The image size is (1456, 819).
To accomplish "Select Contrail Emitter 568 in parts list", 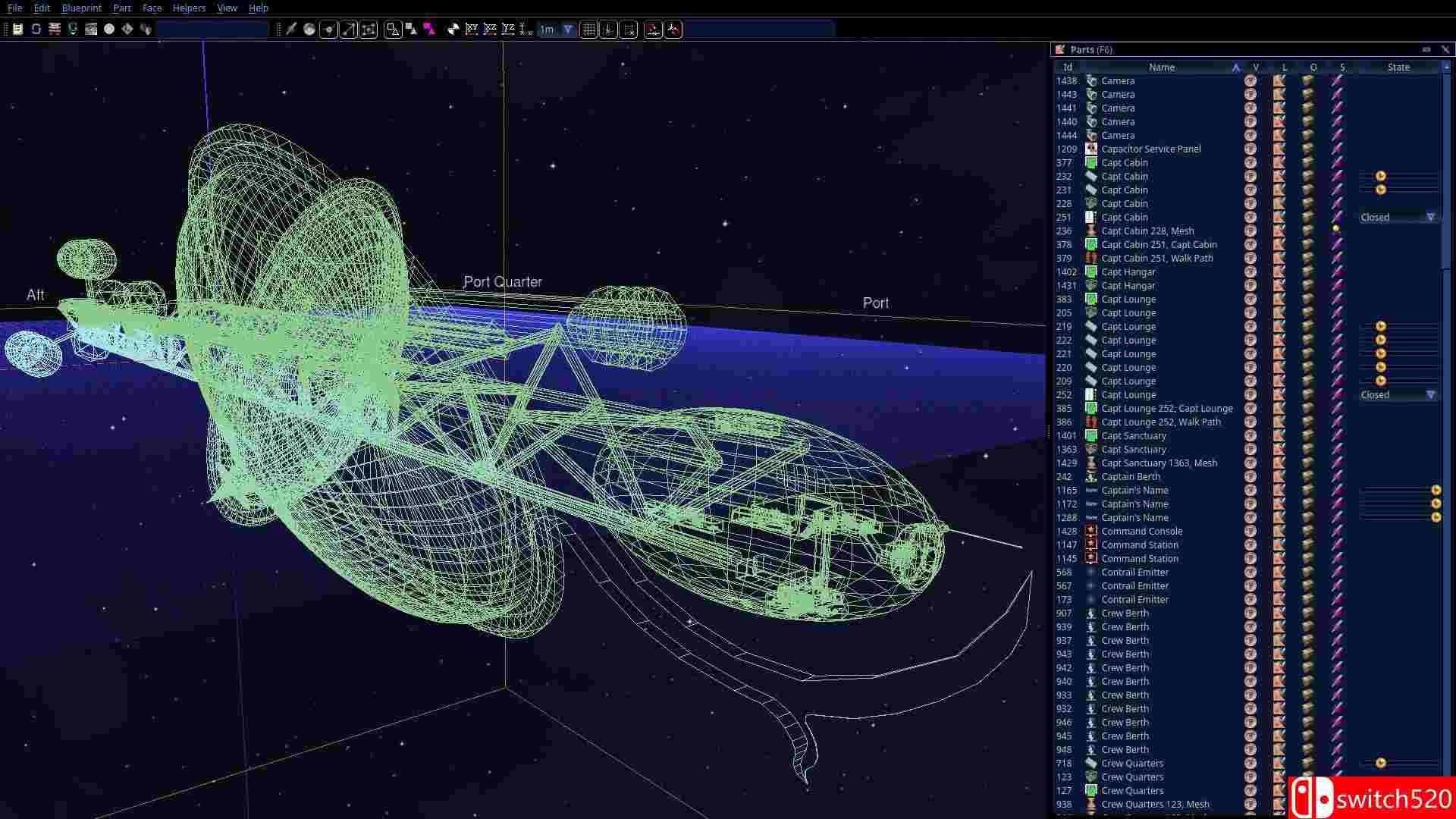I will pos(1134,573).
